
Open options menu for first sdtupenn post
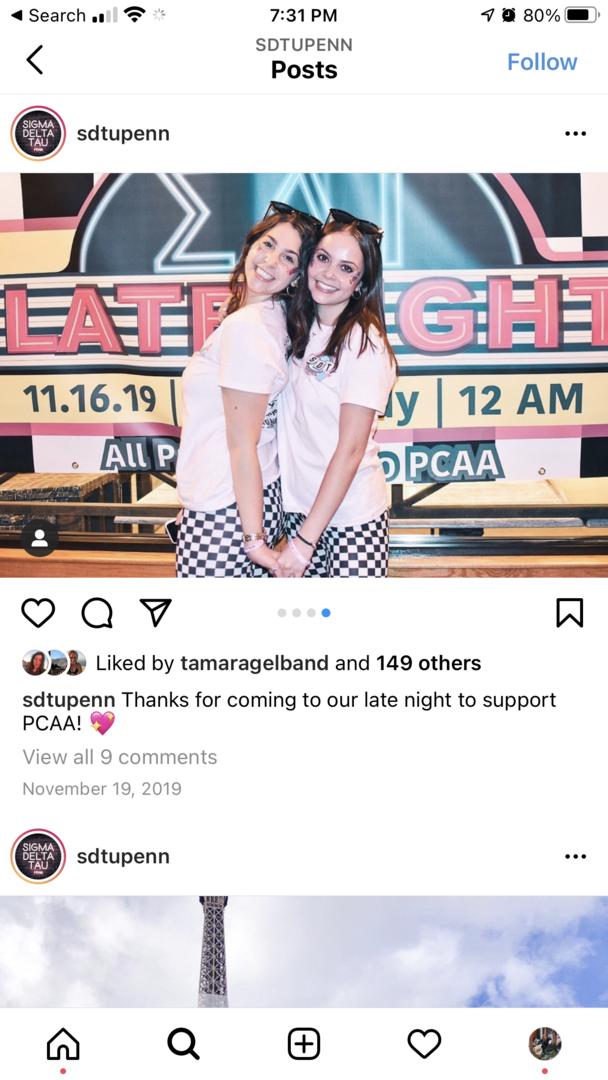[575, 134]
